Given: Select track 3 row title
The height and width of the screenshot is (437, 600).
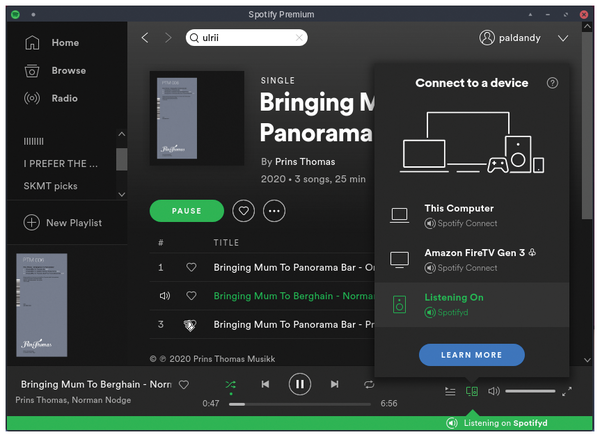Looking at the screenshot, I should (x=294, y=324).
